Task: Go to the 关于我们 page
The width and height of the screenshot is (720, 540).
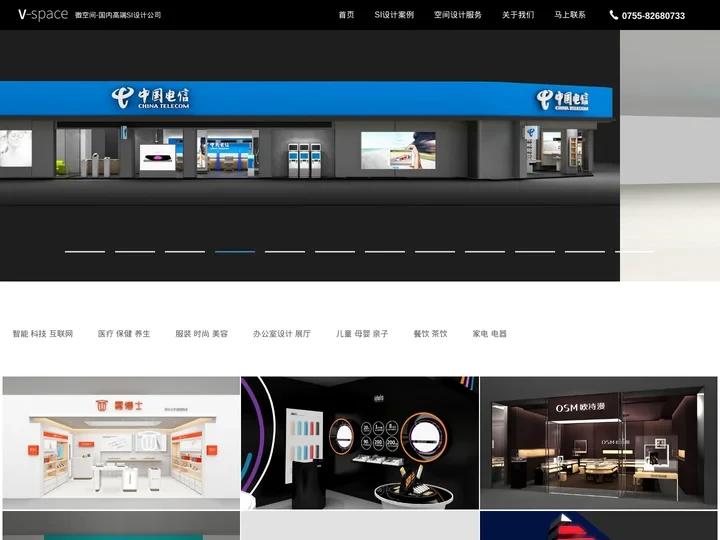Action: click(x=518, y=15)
